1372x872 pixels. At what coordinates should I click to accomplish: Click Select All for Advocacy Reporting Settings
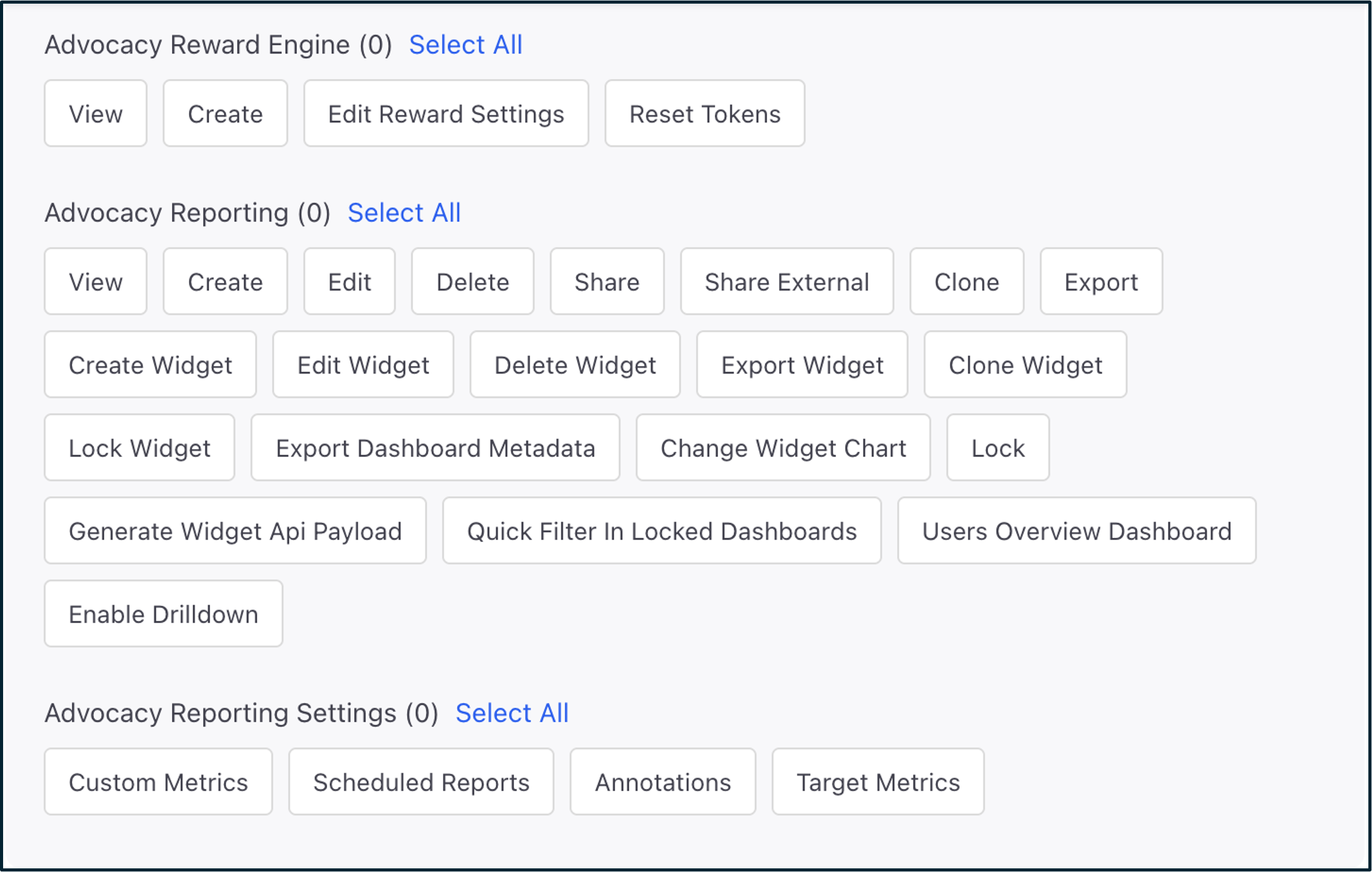coord(512,713)
